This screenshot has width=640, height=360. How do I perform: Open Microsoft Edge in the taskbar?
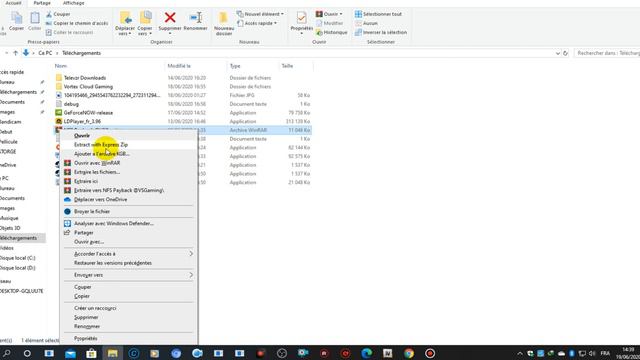click(x=367, y=353)
